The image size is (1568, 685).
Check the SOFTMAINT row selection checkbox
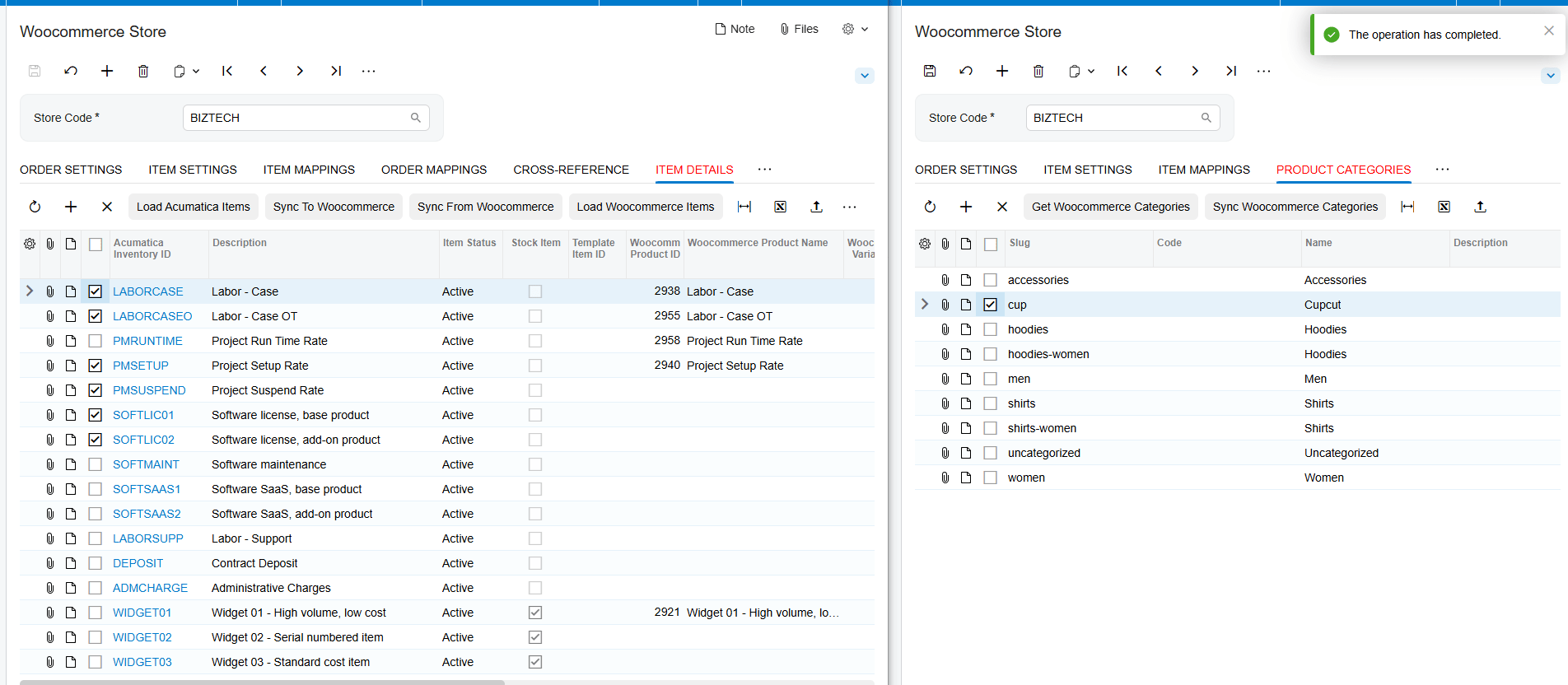tap(96, 464)
